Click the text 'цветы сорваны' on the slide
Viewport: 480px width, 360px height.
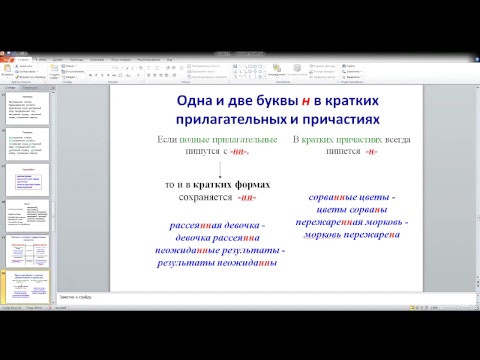click(x=352, y=210)
